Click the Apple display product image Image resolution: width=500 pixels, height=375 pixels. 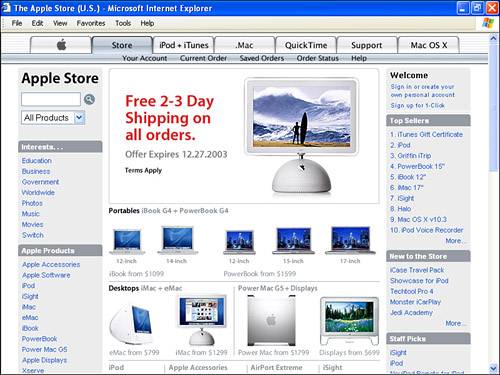[349, 321]
